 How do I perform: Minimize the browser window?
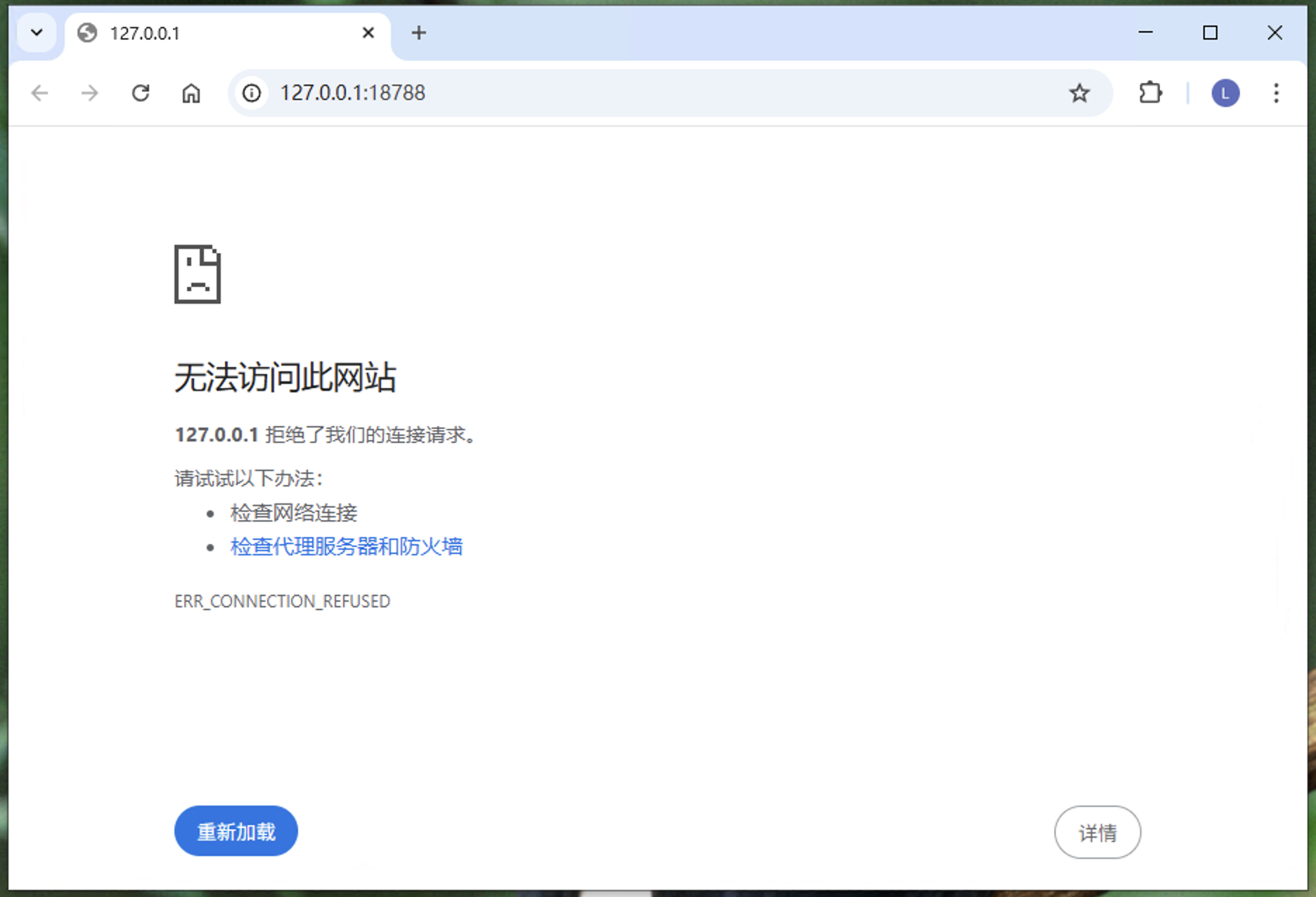click(1145, 33)
